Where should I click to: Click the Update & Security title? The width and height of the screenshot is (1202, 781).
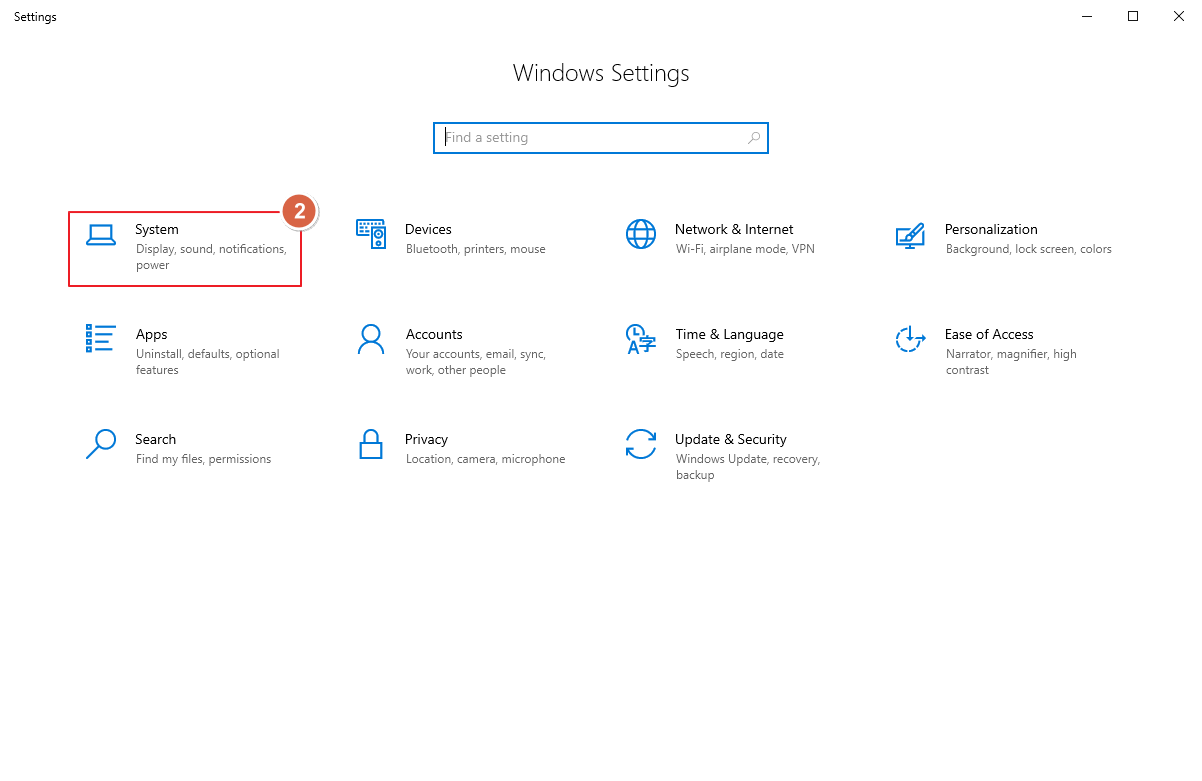click(731, 439)
